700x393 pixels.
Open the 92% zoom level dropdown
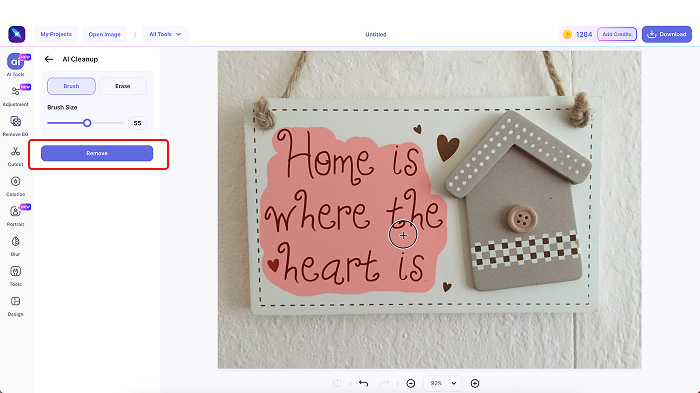[x=443, y=383]
